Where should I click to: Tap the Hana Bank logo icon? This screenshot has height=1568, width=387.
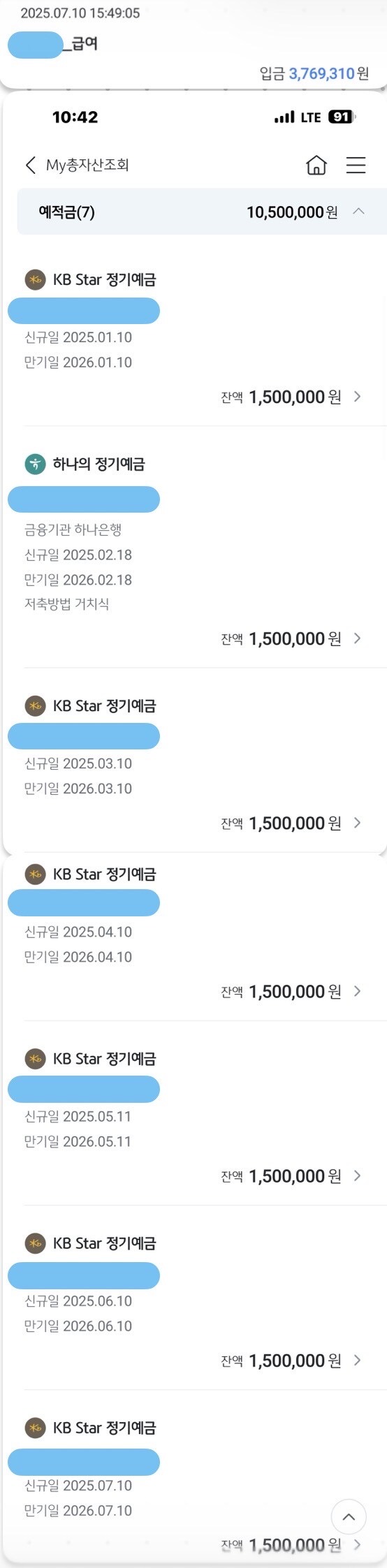[x=35, y=464]
